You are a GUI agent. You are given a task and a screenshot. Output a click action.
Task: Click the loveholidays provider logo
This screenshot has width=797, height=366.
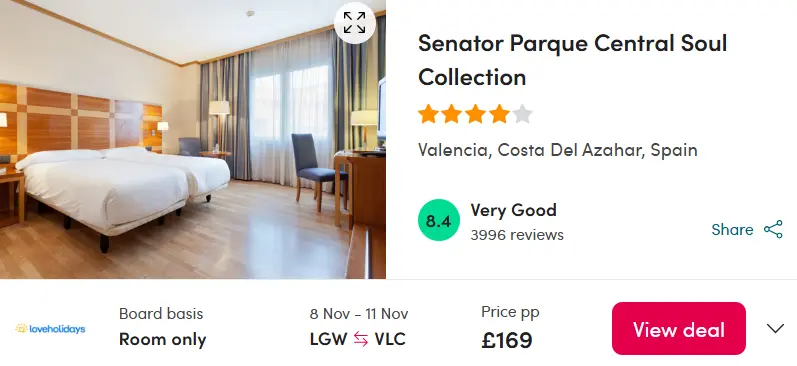point(50,329)
